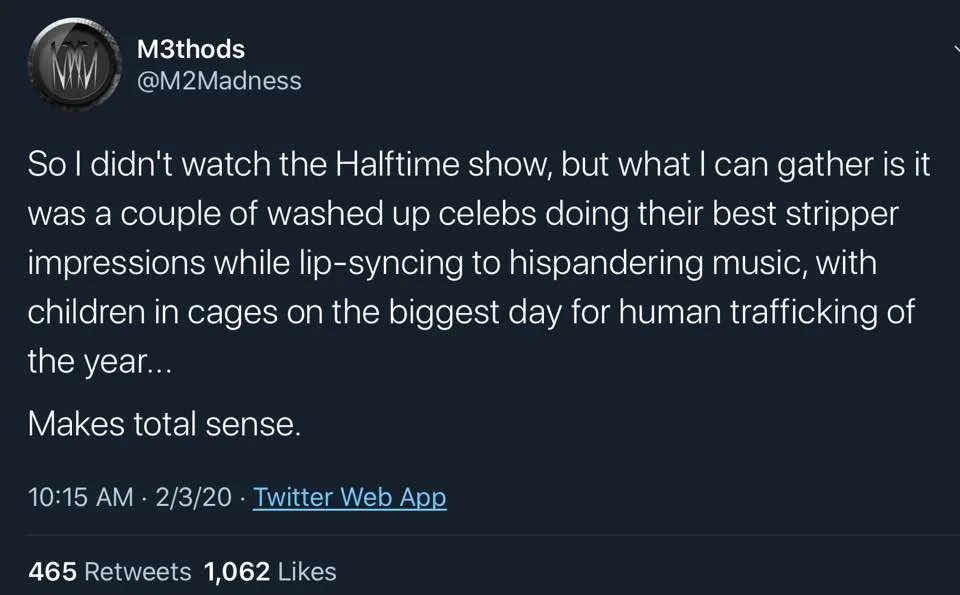Click 'the year...' line of tweet
960x595 pixels.
click(100, 362)
